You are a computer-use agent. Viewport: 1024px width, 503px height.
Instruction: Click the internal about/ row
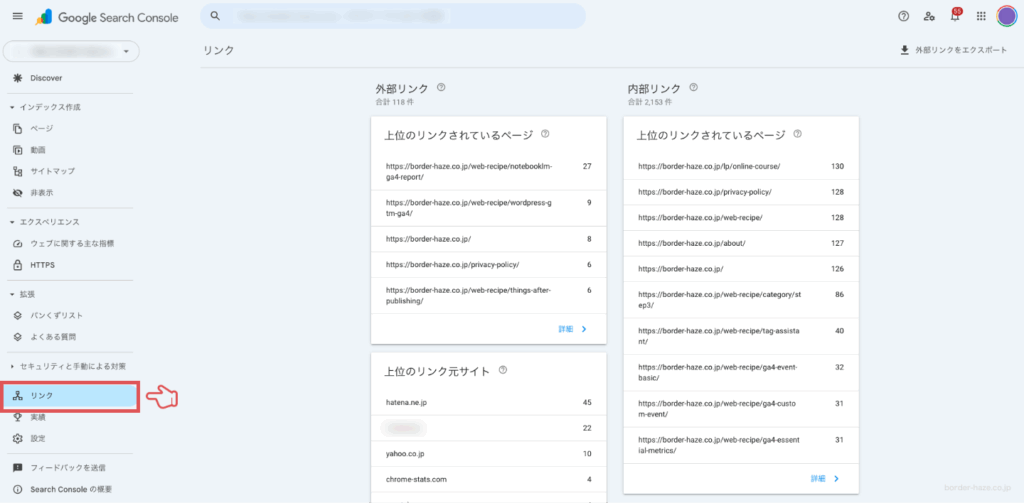click(x=741, y=243)
